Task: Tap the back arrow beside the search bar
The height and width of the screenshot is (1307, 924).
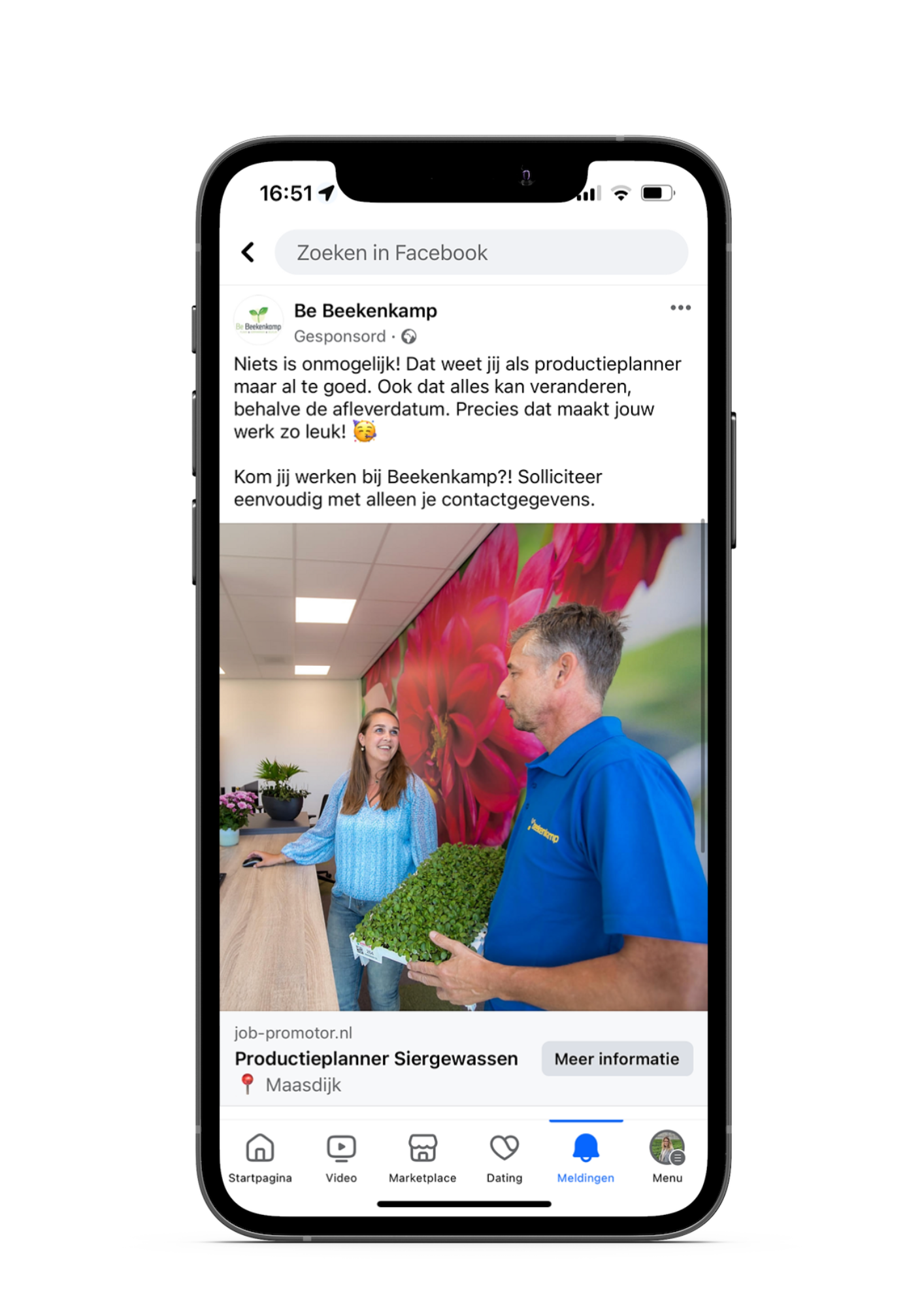Action: [248, 252]
